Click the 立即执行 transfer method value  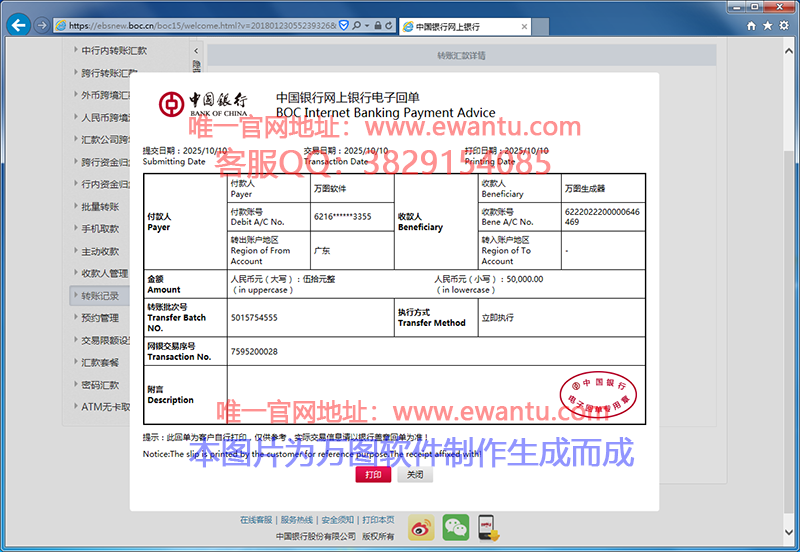(497, 317)
